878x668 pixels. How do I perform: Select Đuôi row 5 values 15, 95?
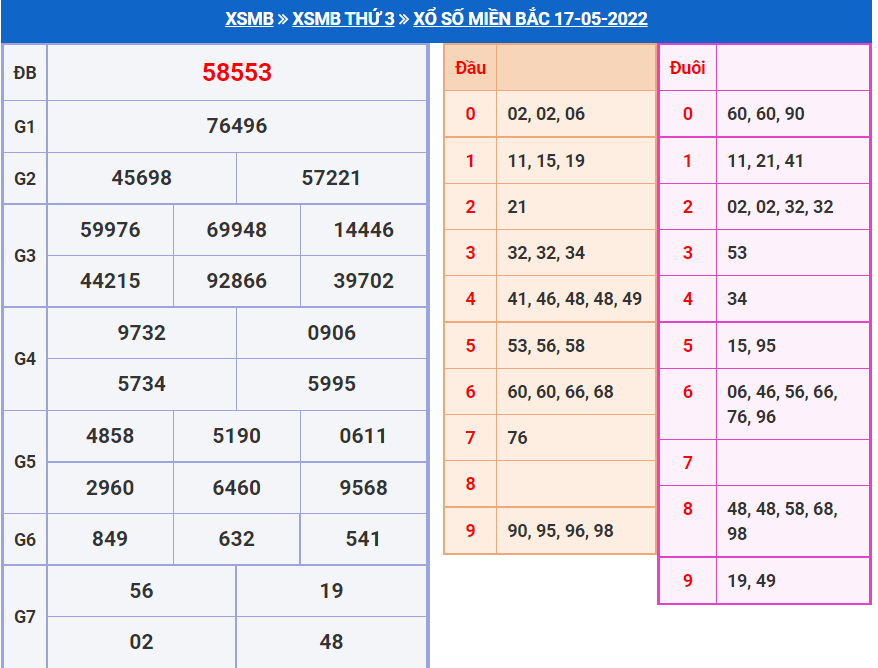point(751,346)
